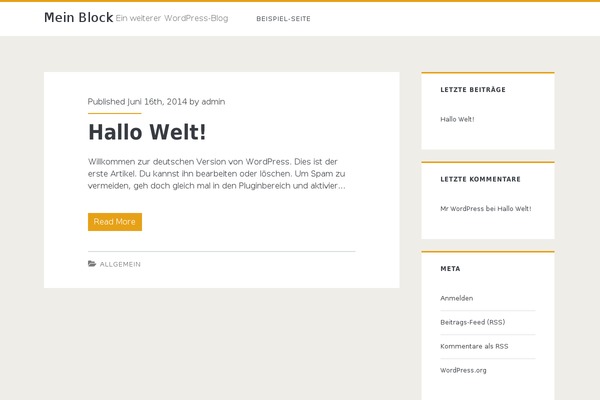Select Hallo Welt! under Letzte Beiträge

[457, 119]
